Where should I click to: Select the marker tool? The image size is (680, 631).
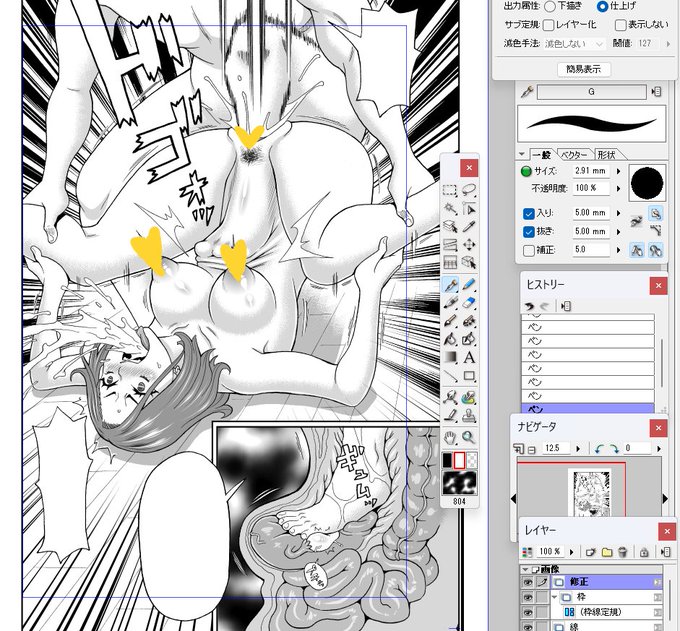(451, 303)
